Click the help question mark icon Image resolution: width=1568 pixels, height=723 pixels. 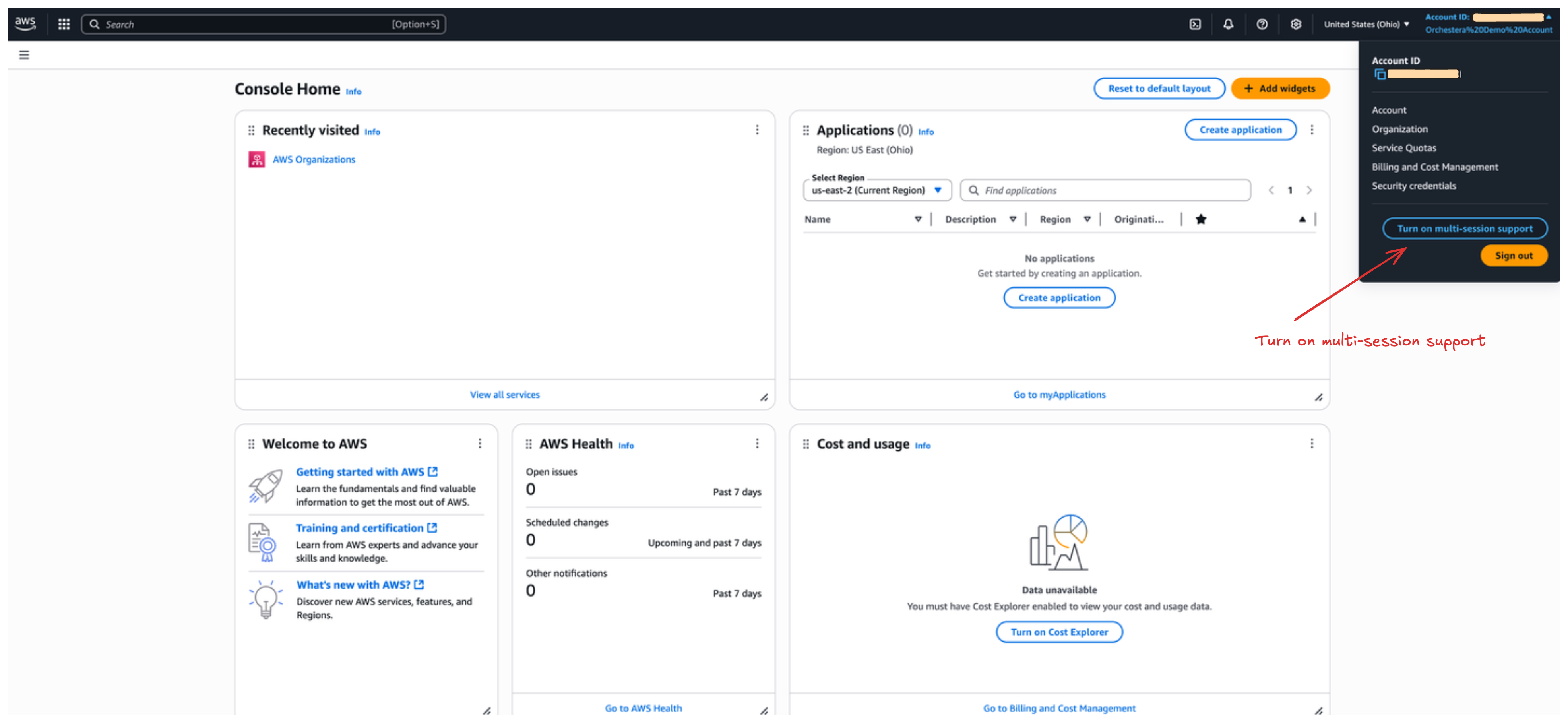coord(1262,24)
